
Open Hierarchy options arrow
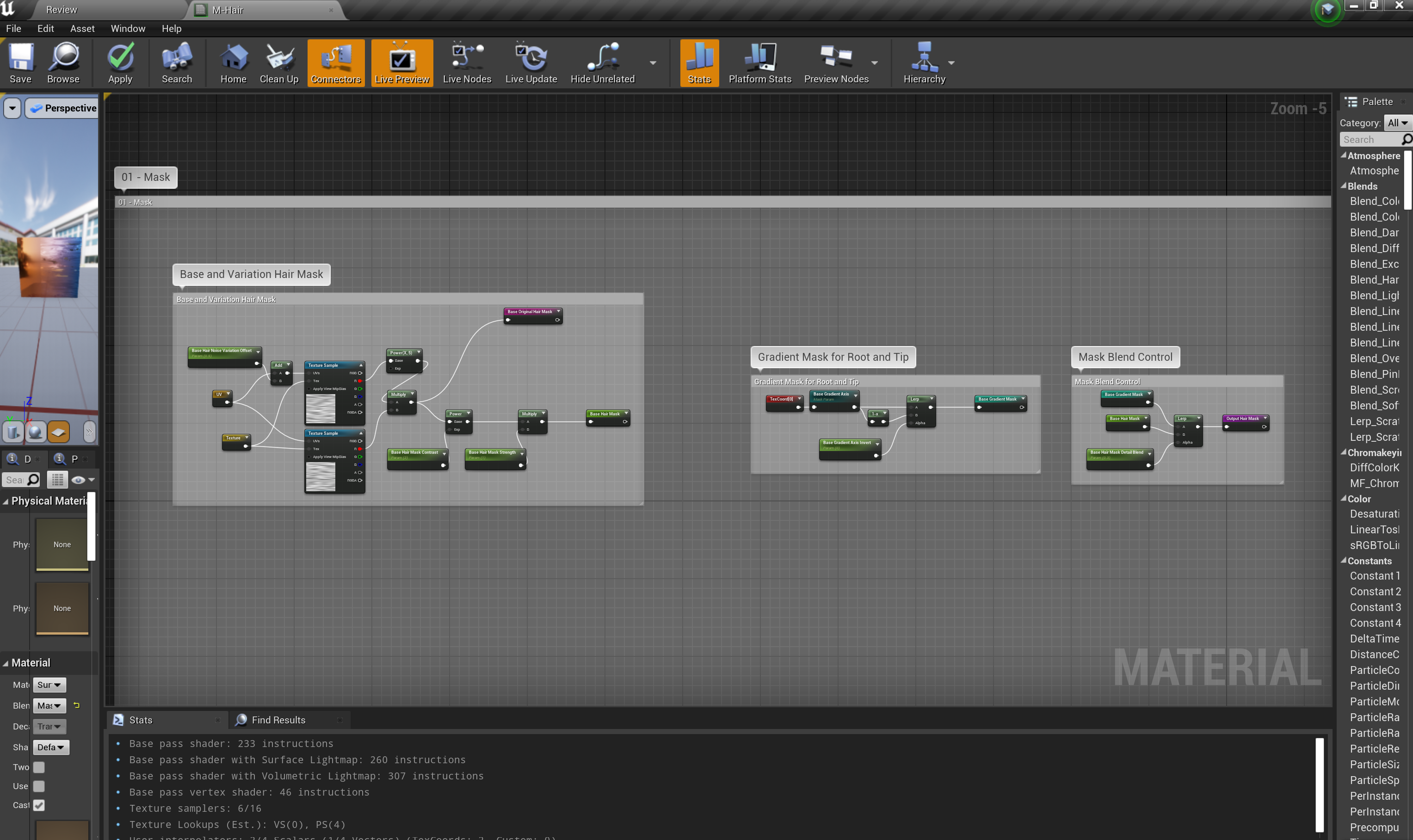coord(950,63)
